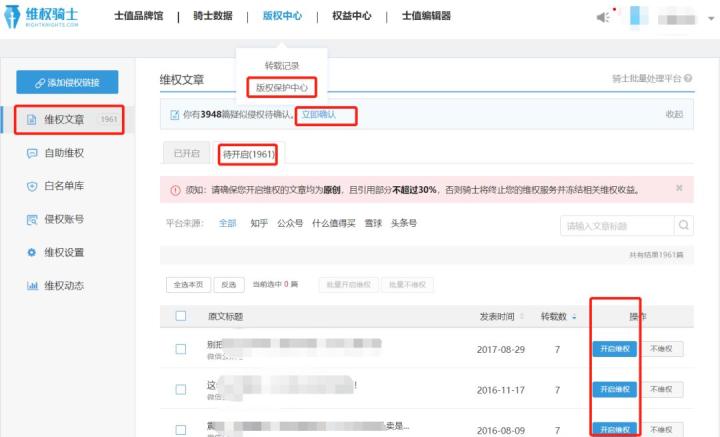Filter platform source by 什么值得买
Viewport: 720px width, 437px height.
[x=334, y=224]
